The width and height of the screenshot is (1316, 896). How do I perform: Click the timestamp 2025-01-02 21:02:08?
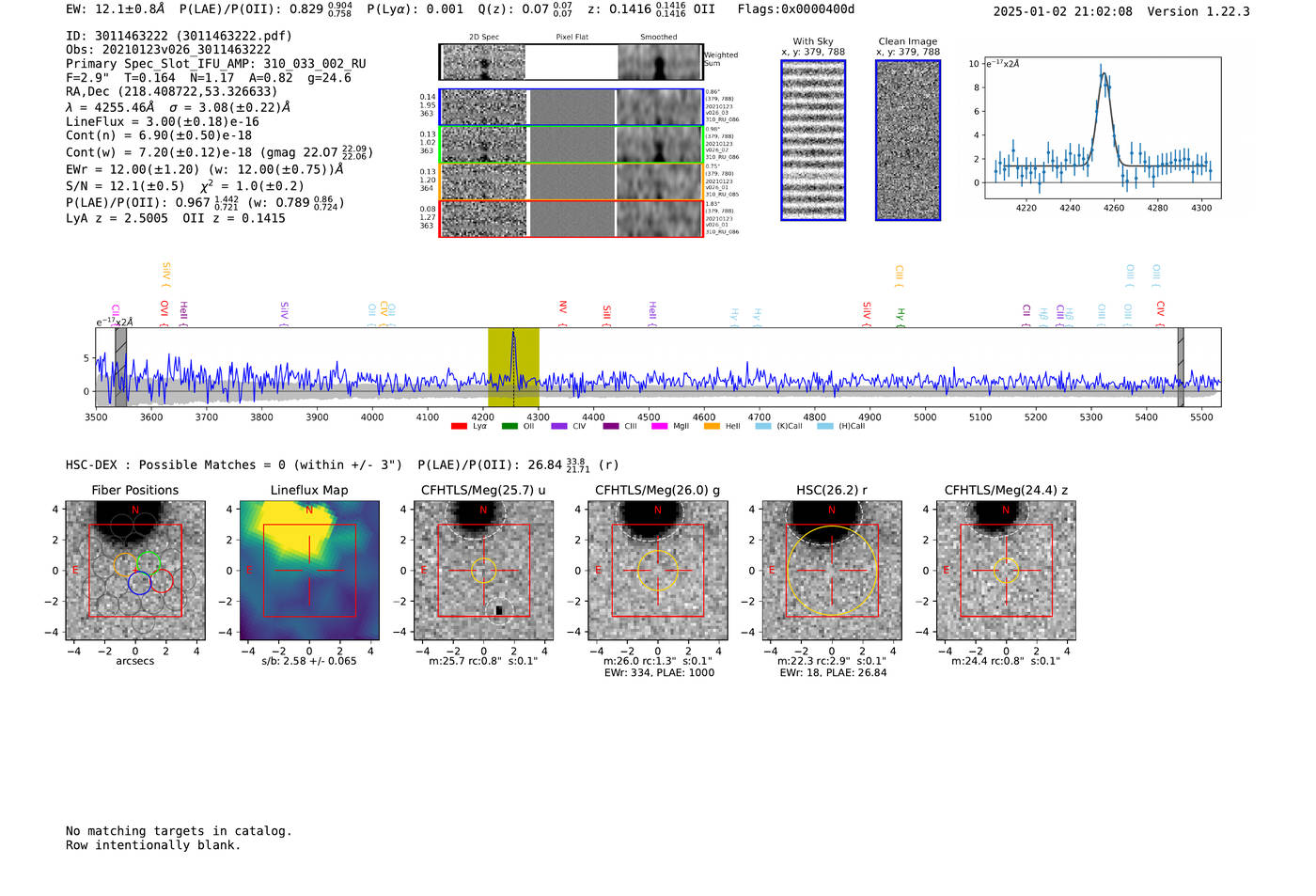click(1063, 11)
